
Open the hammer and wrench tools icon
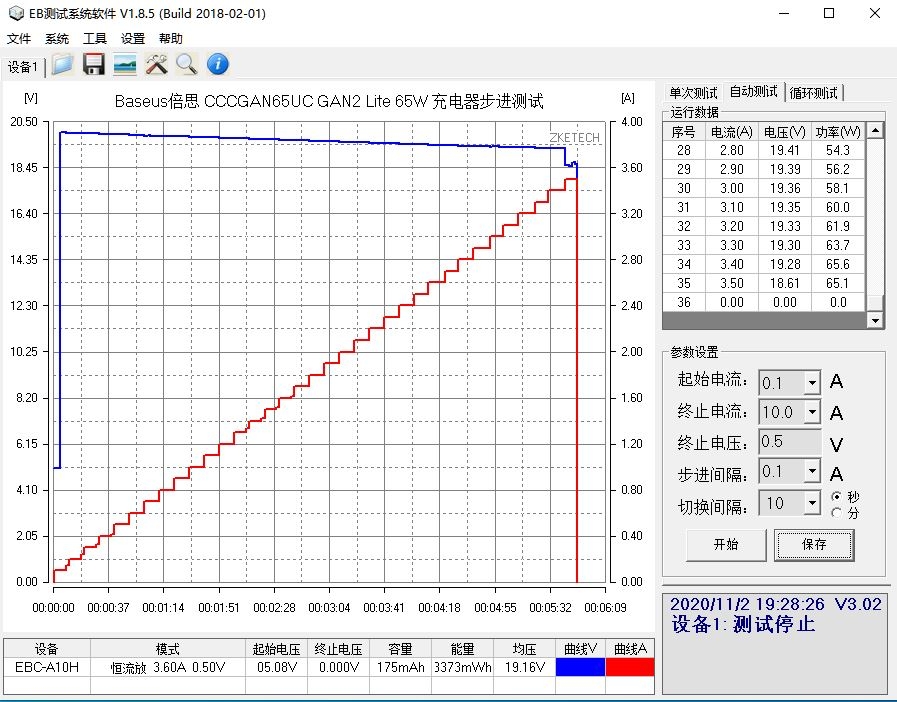click(156, 65)
